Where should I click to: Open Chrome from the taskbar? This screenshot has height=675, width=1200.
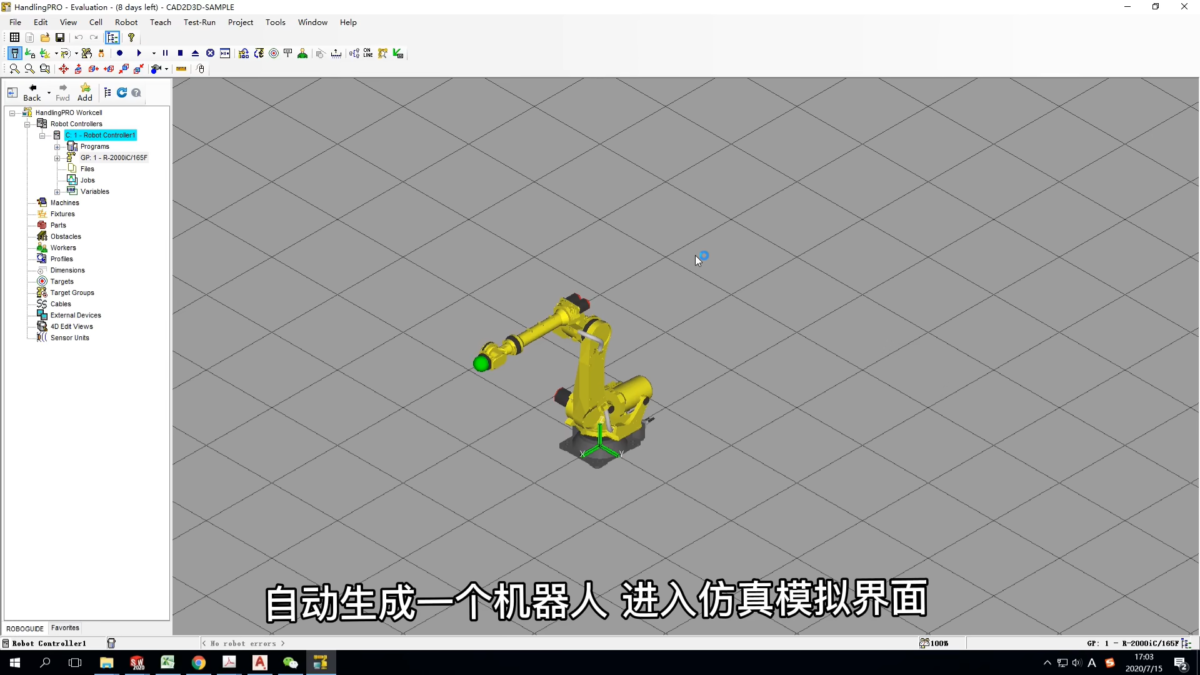coord(198,662)
